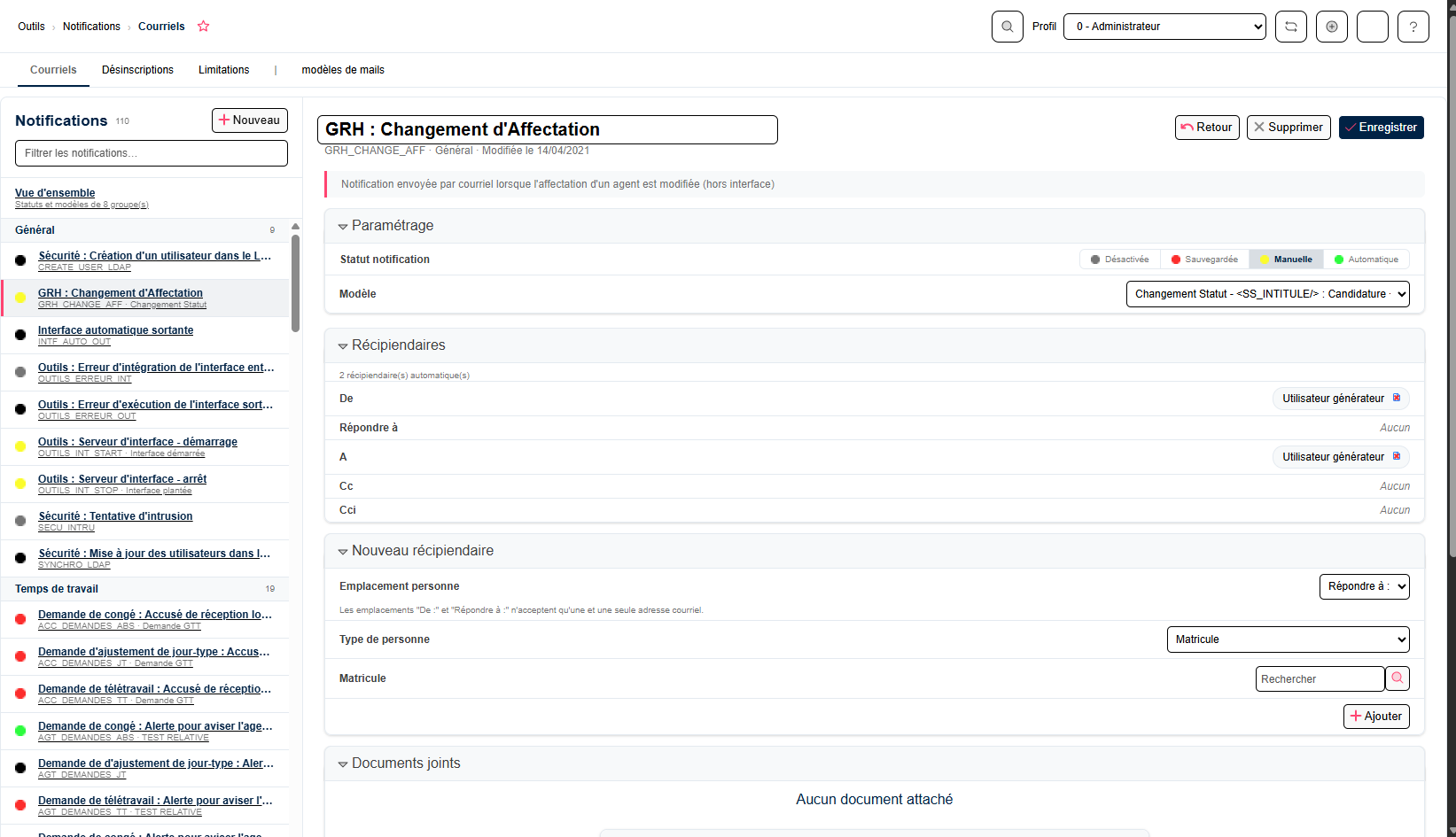Mark Courriels page as favorite star

point(203,27)
